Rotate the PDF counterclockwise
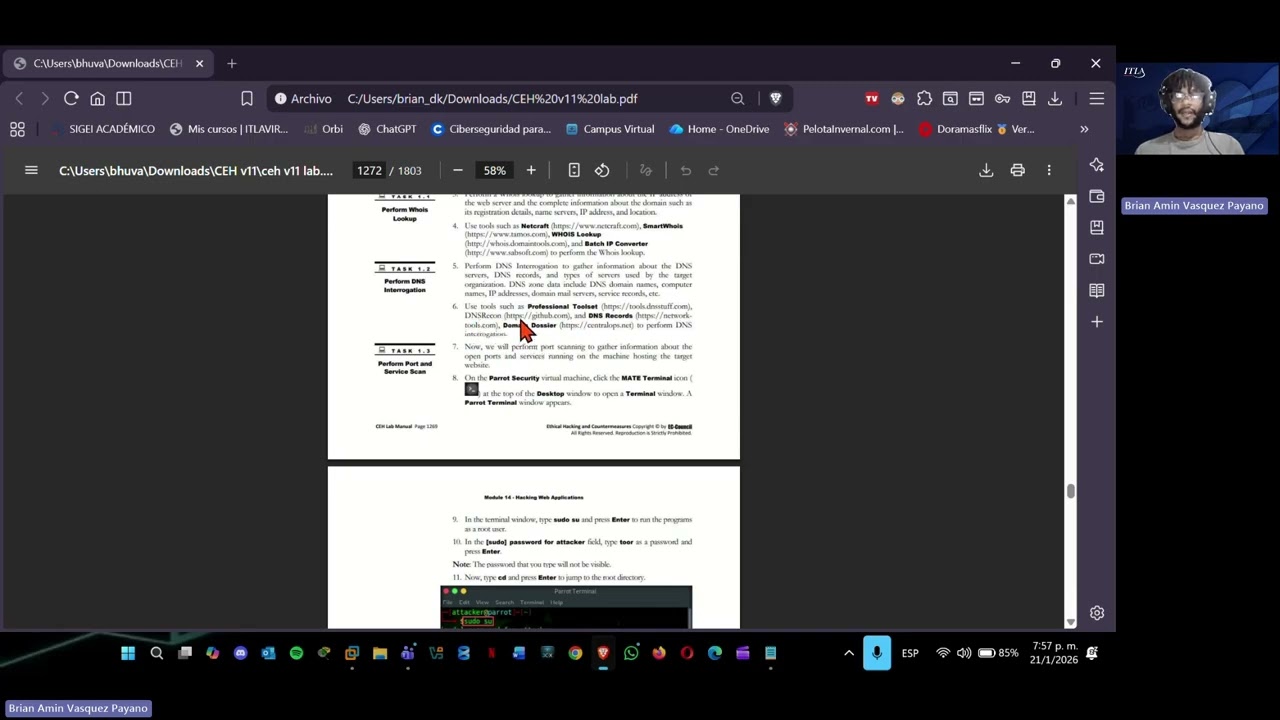1280x720 pixels. pyautogui.click(x=602, y=171)
